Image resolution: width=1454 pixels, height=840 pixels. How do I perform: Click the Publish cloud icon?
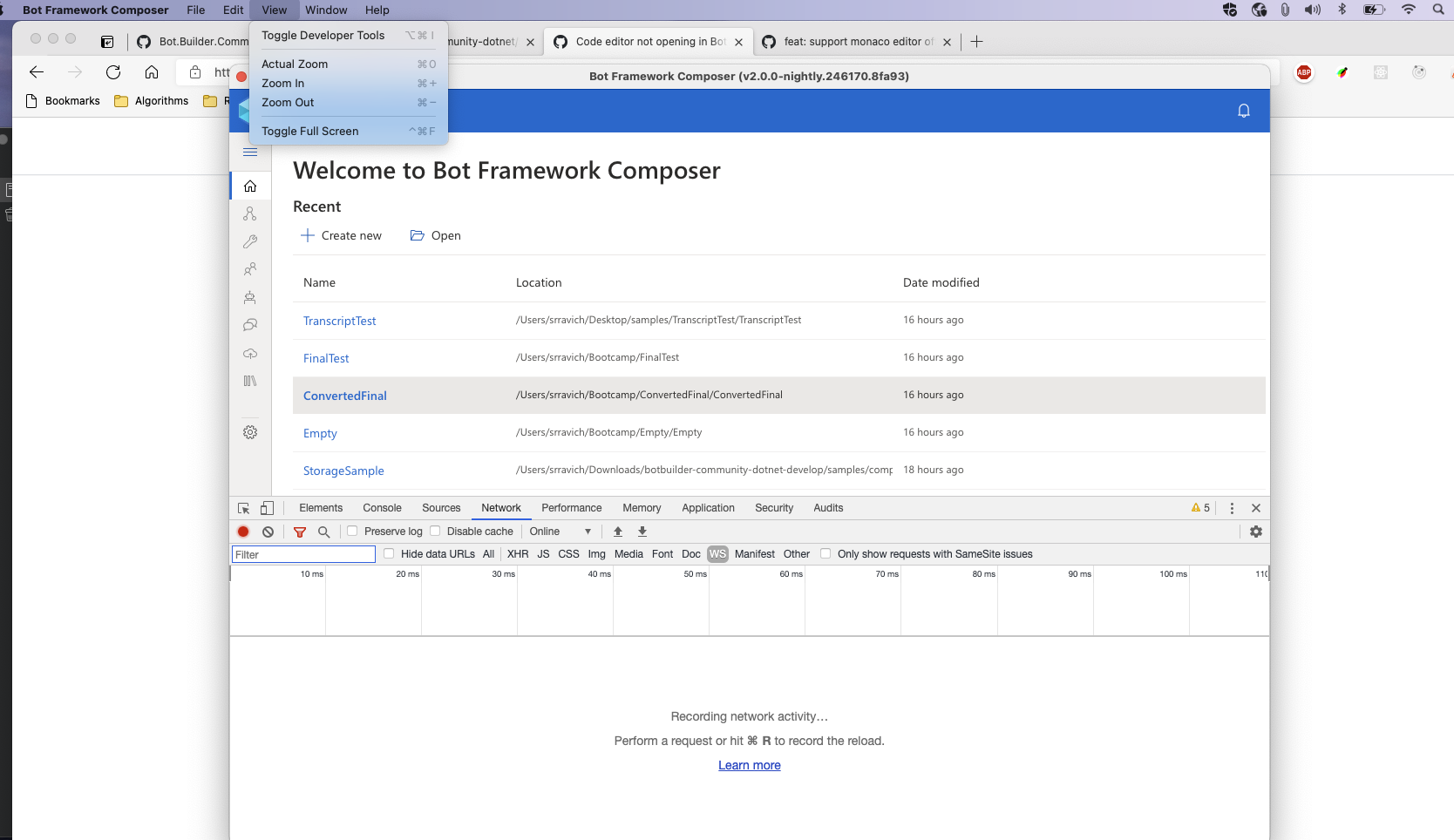click(x=250, y=354)
